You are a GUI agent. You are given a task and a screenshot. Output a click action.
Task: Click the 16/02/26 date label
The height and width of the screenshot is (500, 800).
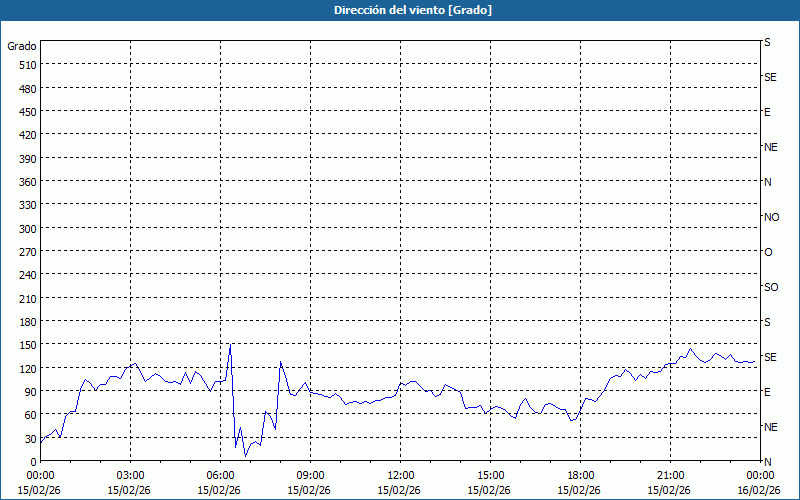click(759, 490)
